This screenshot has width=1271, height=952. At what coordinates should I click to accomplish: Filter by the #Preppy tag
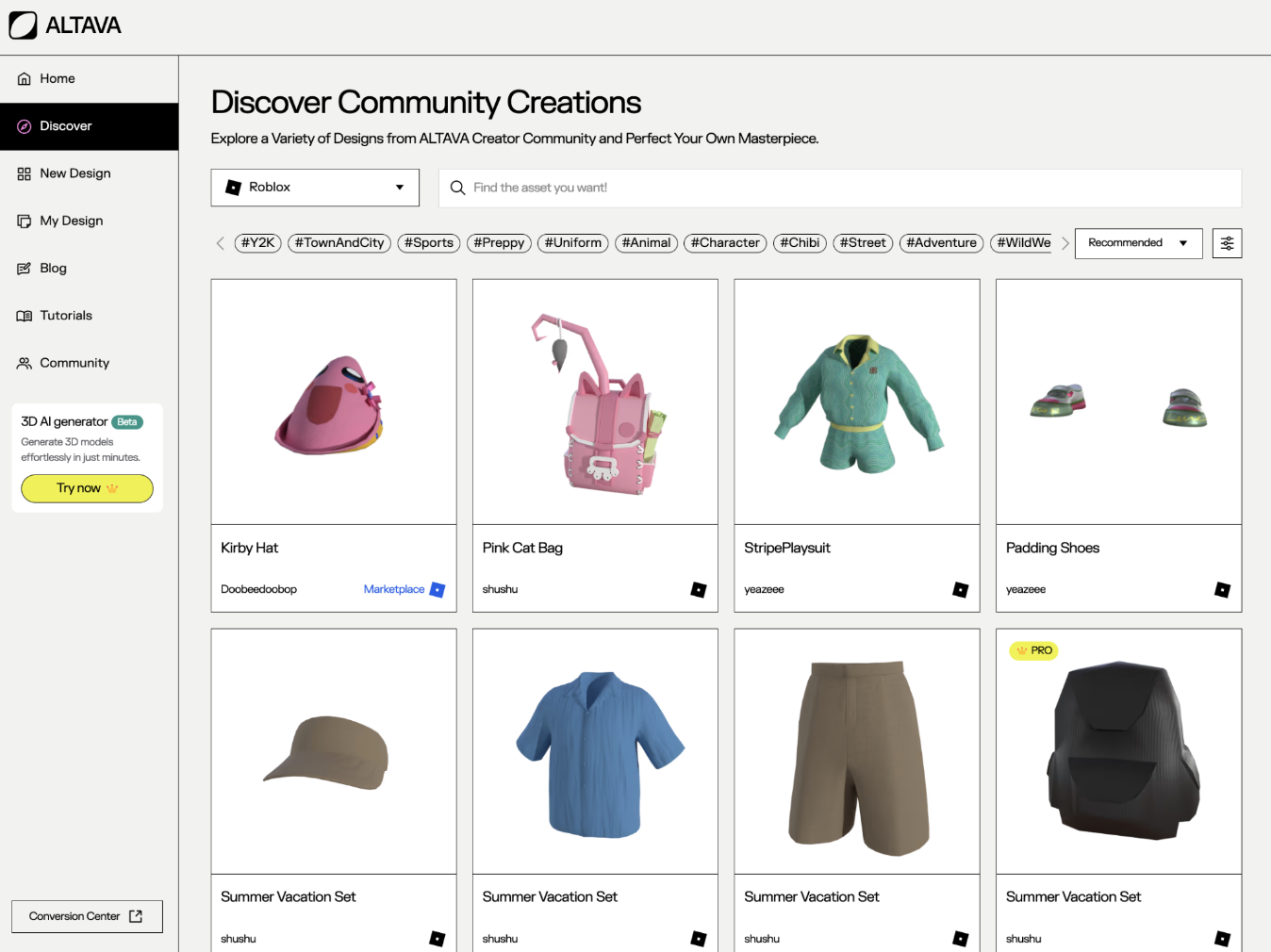(499, 243)
